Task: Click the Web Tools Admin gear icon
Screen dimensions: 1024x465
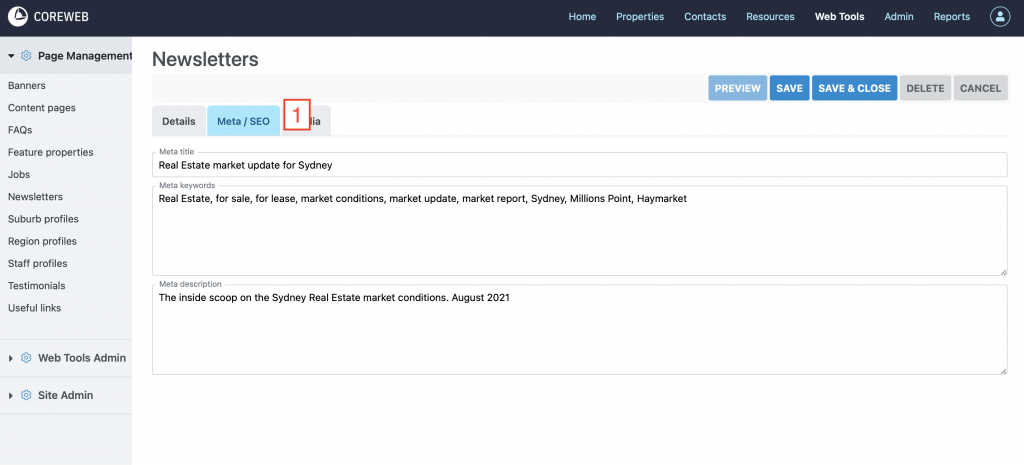Action: tap(26, 358)
